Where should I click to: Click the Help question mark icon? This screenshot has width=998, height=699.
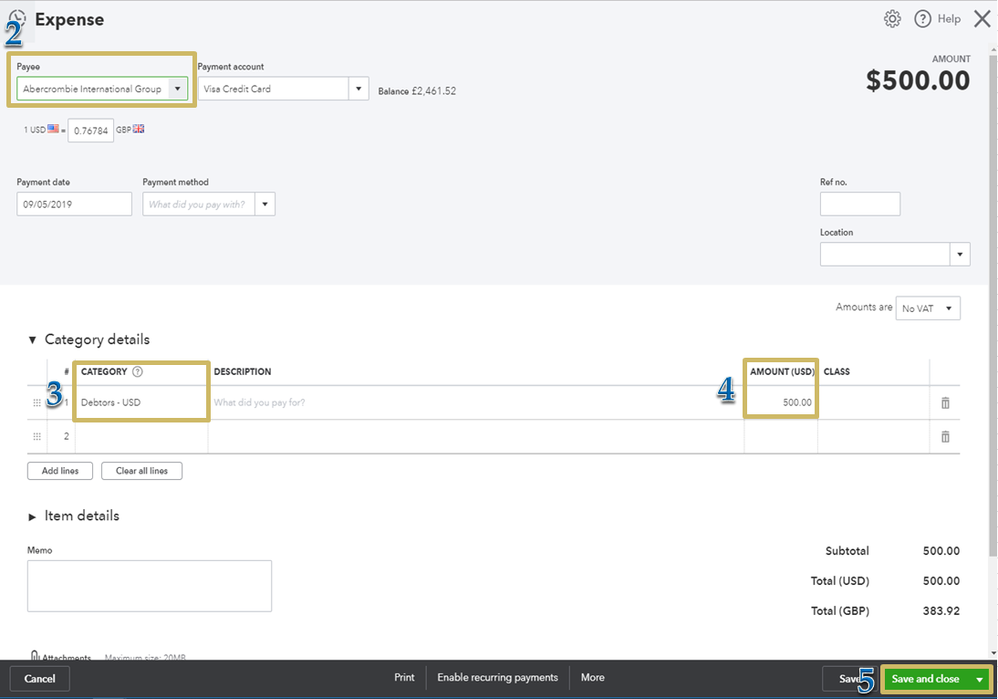coord(922,19)
